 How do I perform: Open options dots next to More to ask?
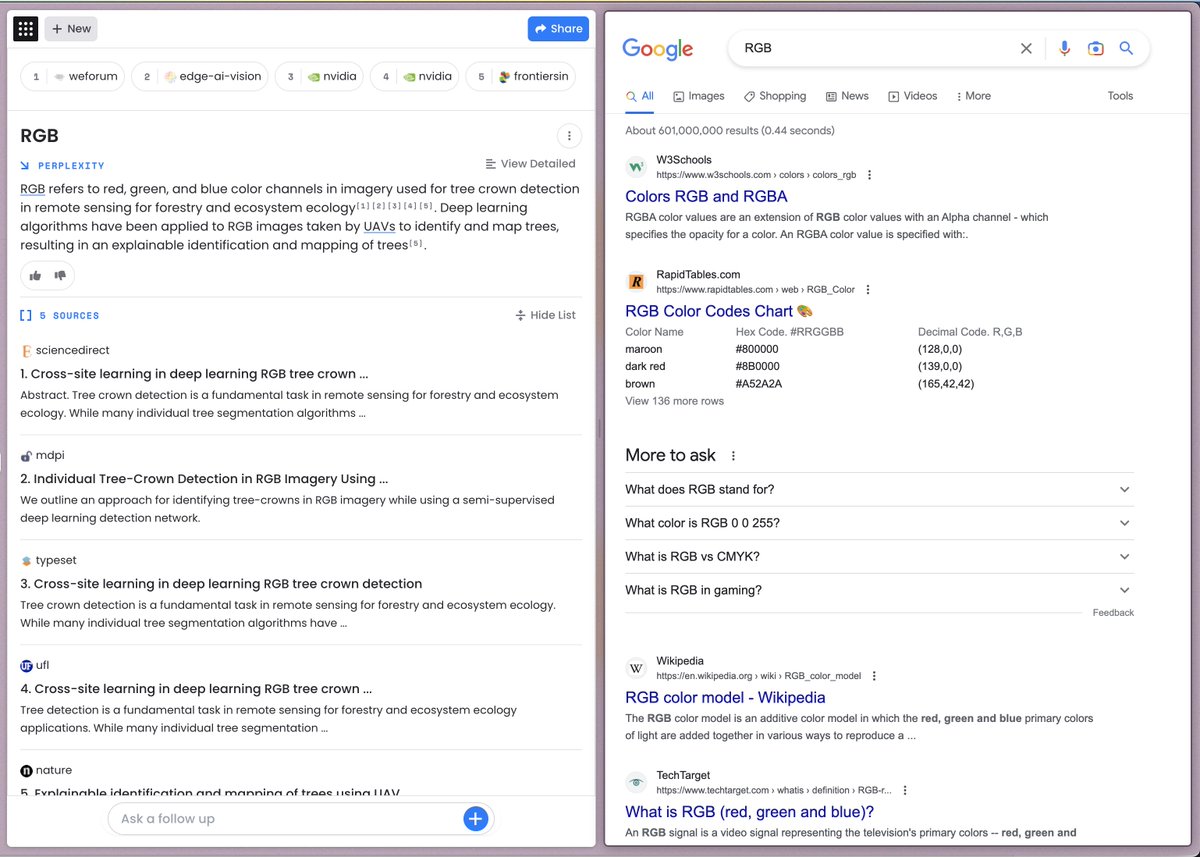[733, 456]
